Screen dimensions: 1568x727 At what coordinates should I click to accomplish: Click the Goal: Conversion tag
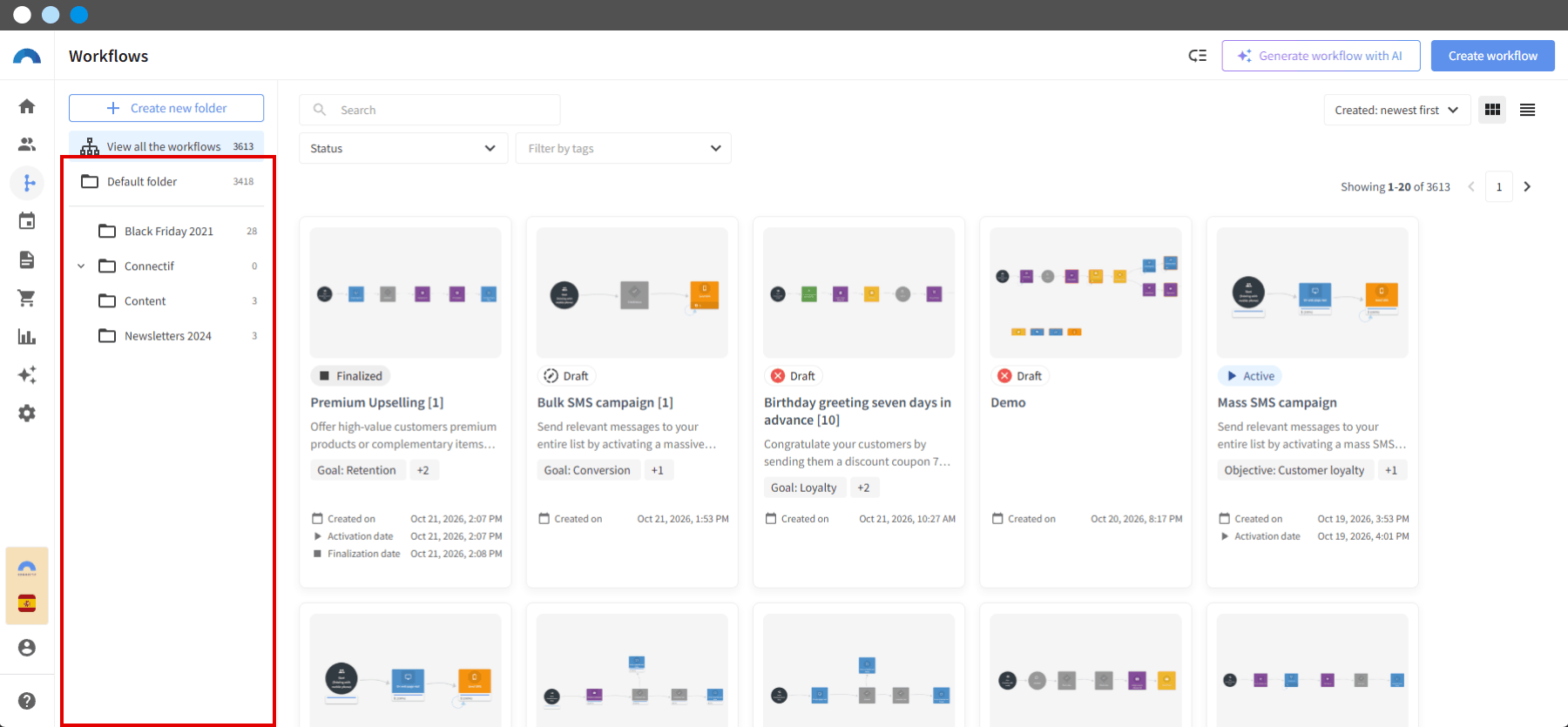tap(587, 470)
